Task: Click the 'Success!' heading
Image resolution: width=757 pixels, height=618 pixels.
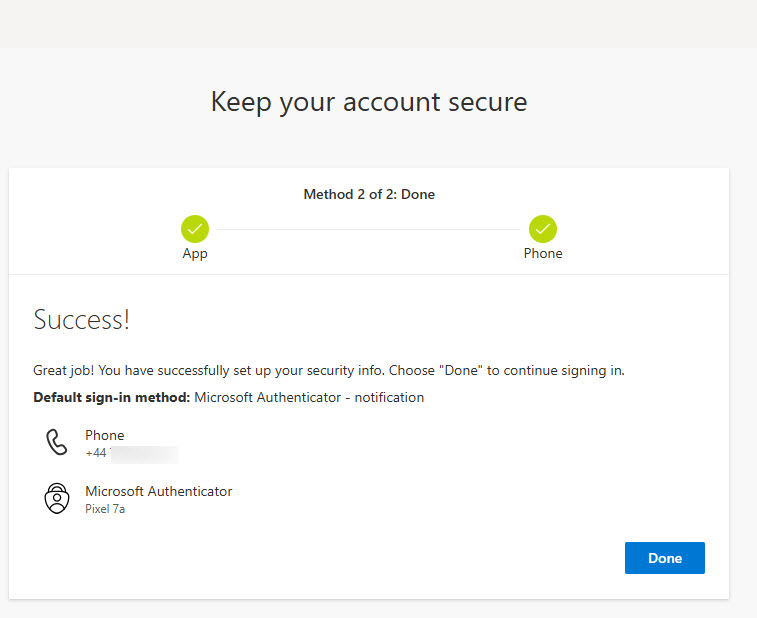Action: click(x=81, y=320)
